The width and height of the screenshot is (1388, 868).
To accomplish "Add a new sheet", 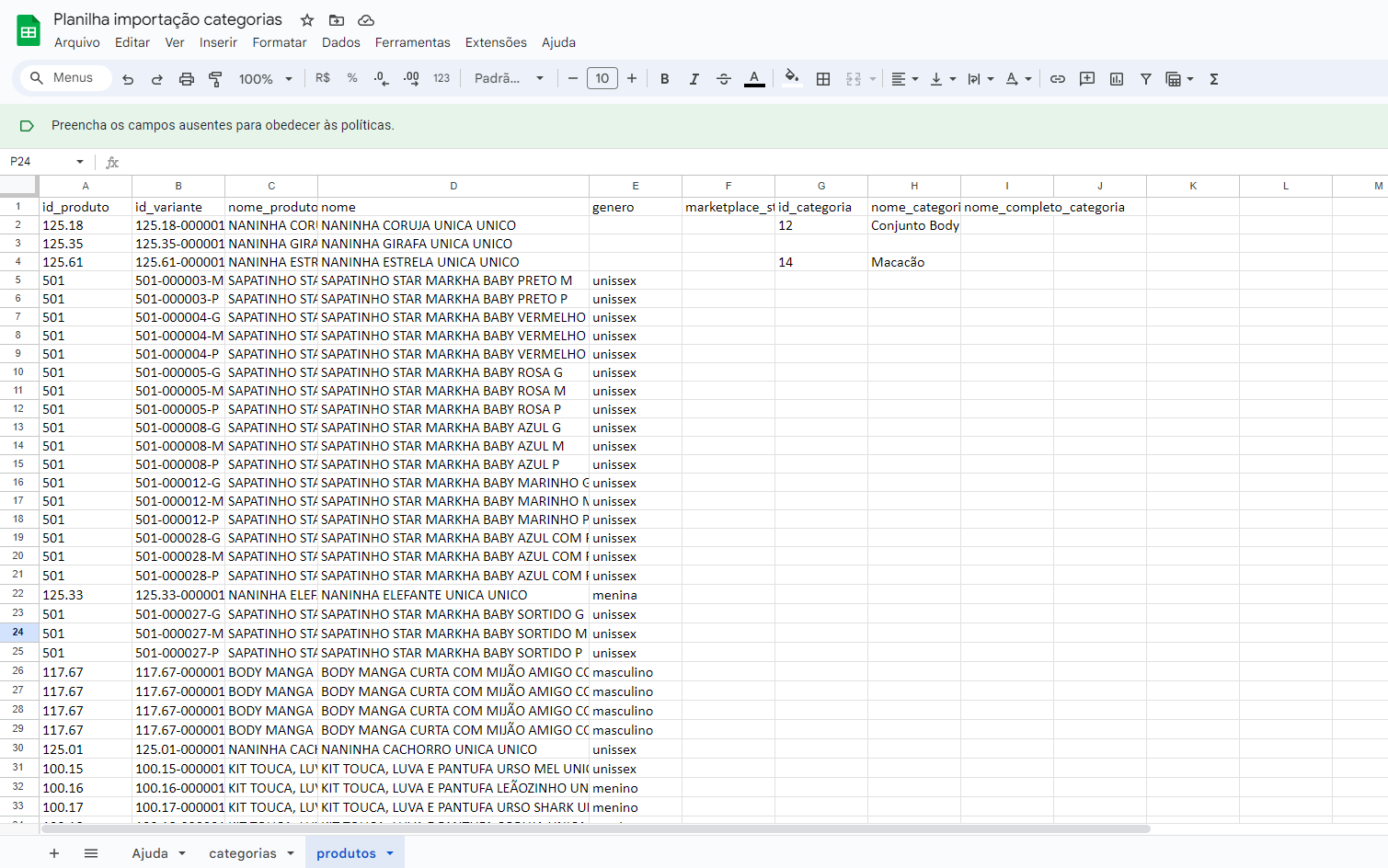I will 54,853.
